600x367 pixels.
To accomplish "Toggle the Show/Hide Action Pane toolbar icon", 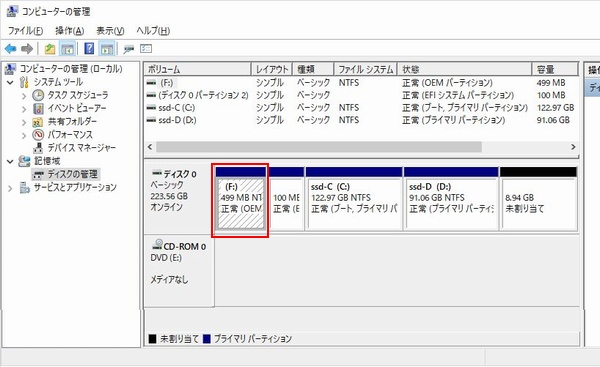I will tap(107, 49).
